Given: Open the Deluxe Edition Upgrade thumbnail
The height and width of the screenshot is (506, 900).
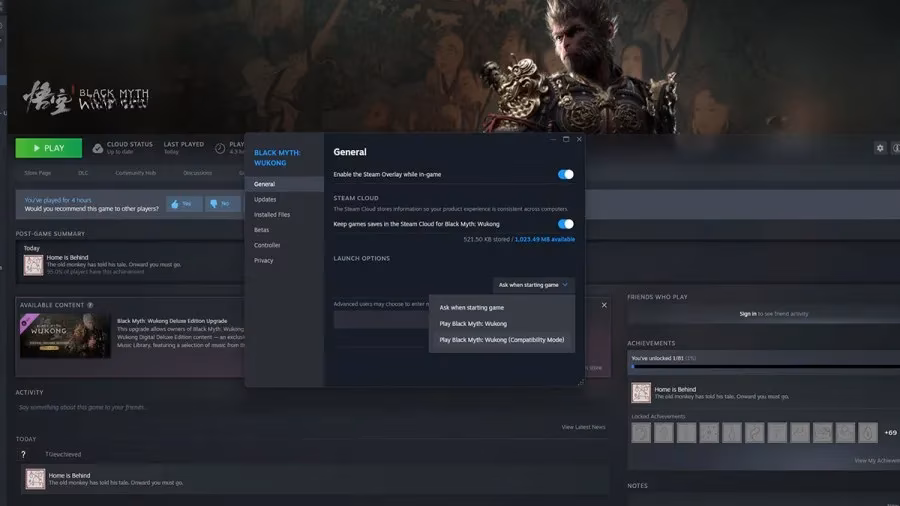Looking at the screenshot, I should 65,336.
